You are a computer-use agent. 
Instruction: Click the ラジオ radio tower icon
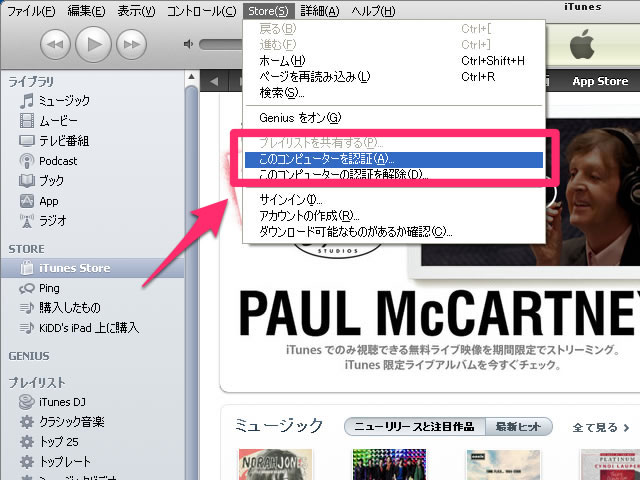coord(27,221)
